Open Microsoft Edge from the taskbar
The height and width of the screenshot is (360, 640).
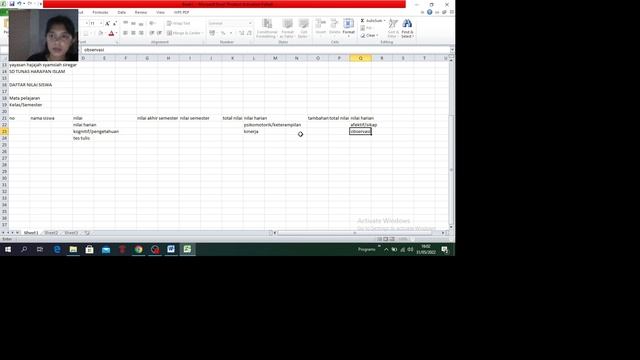coord(57,249)
